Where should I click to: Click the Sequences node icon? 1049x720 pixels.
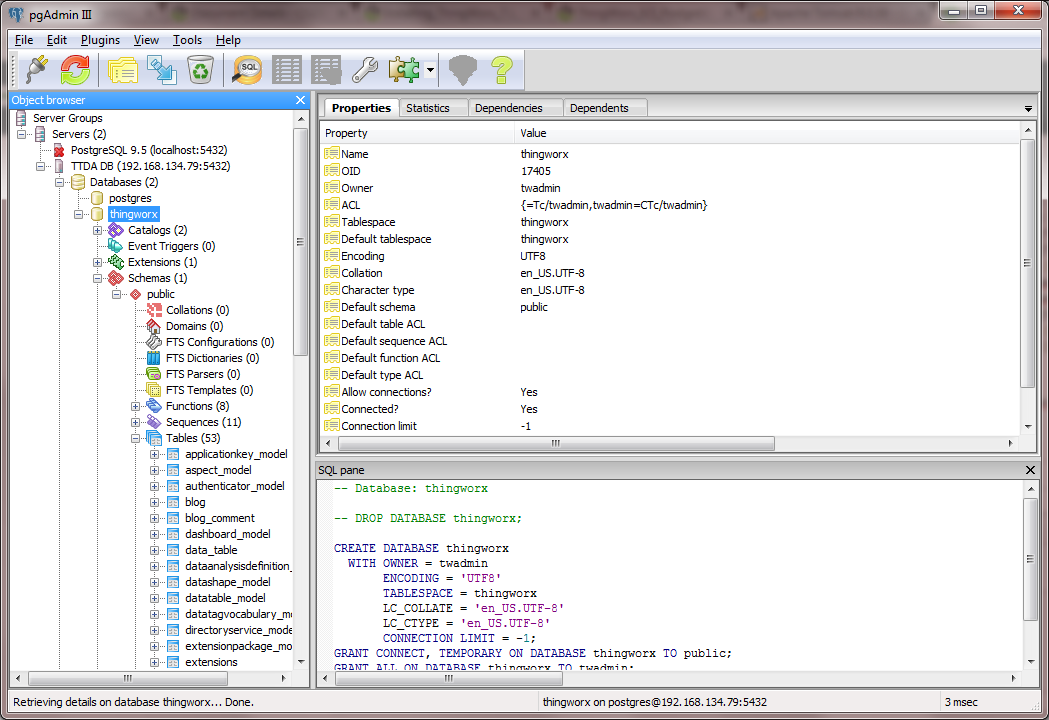click(154, 422)
